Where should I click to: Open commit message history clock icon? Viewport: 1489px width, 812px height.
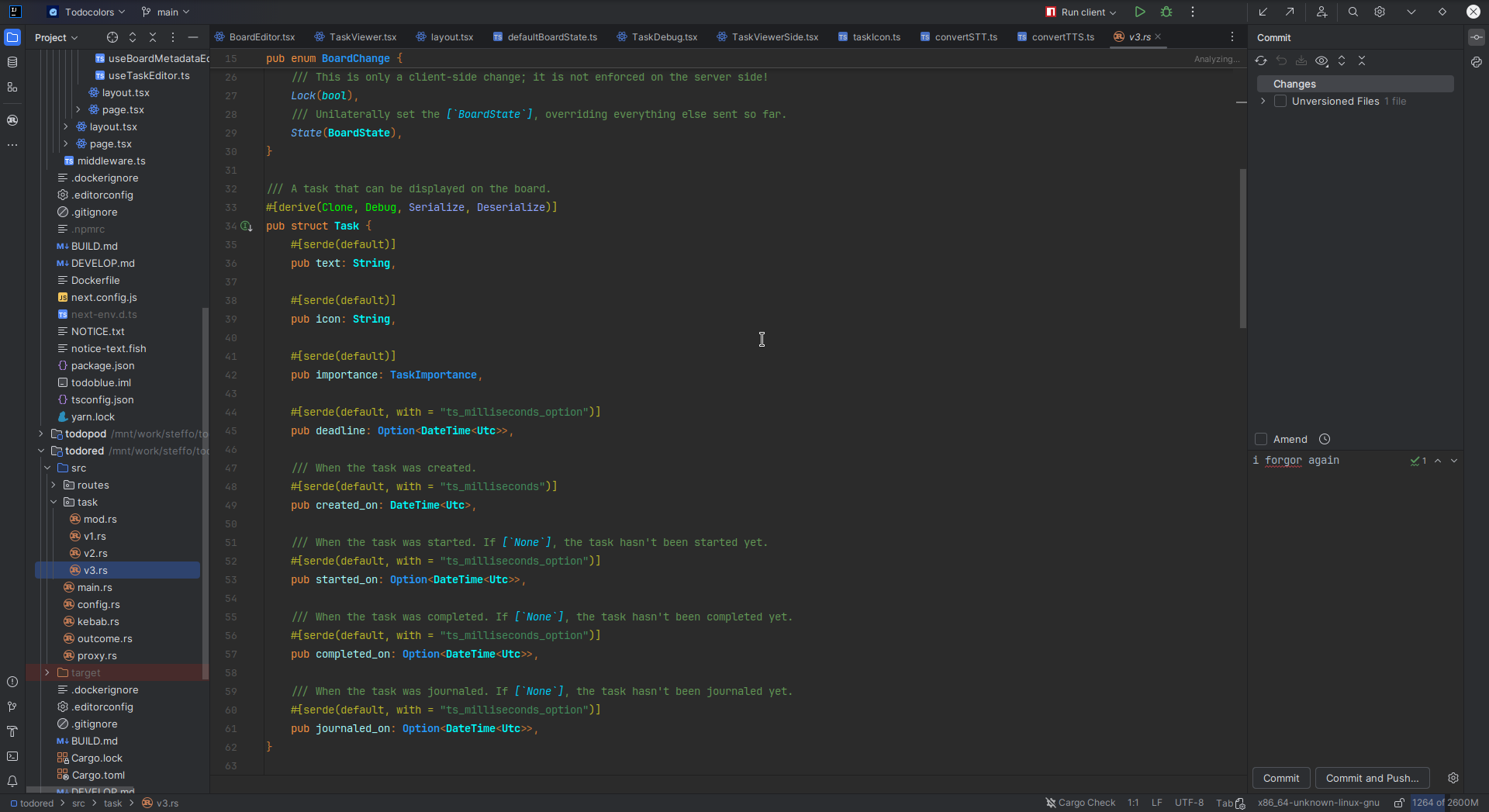click(1325, 439)
